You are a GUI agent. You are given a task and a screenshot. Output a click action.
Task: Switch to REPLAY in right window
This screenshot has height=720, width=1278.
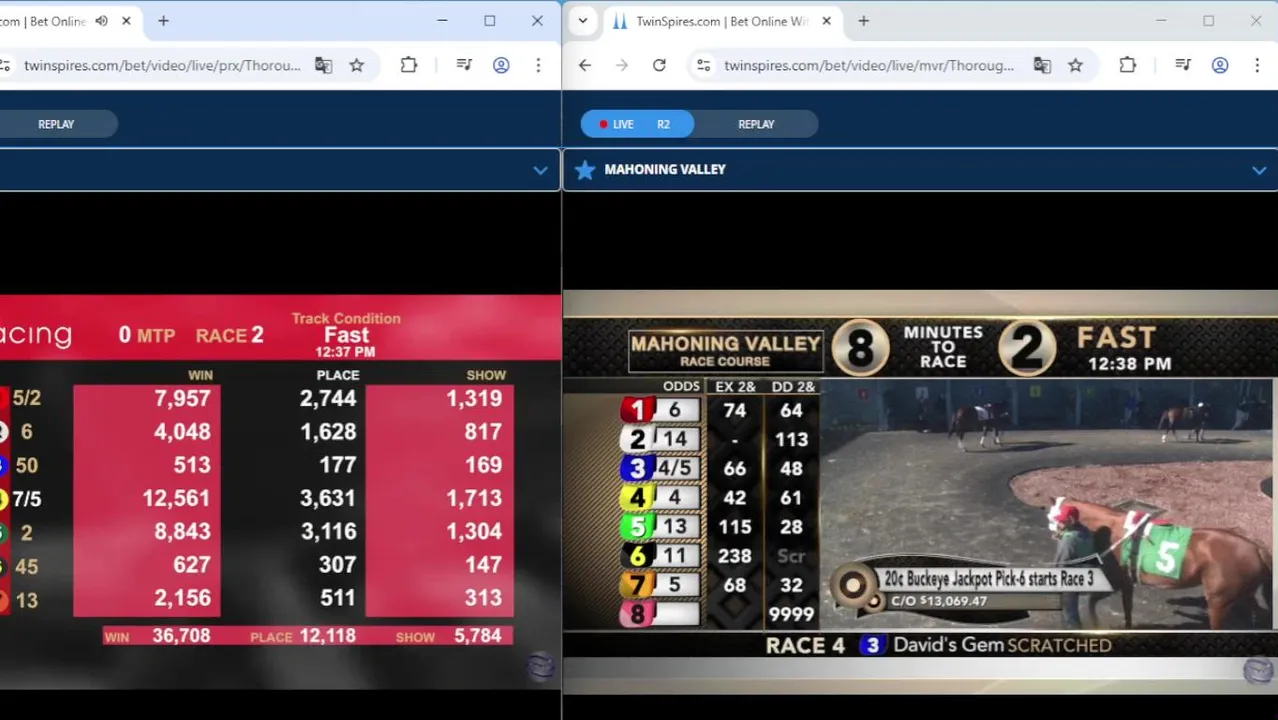(756, 124)
